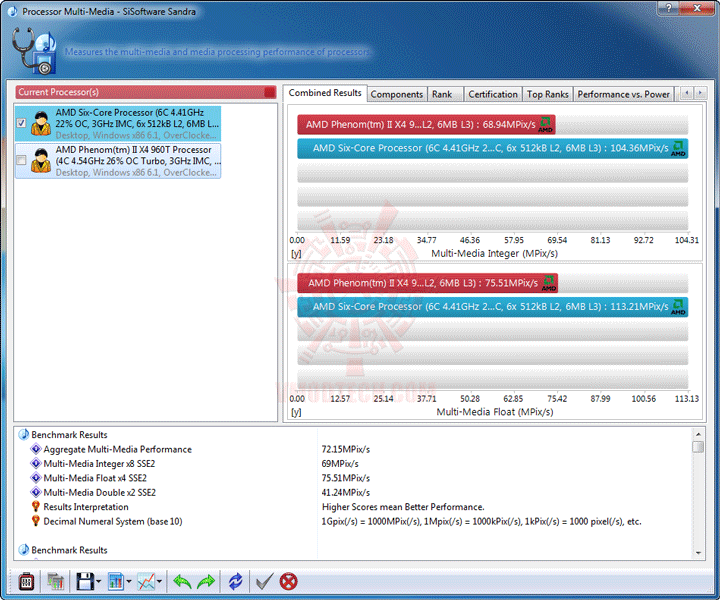Click AMD logo on the 75.51MPix/s bar
Image resolution: width=720 pixels, height=600 pixels.
(x=548, y=283)
